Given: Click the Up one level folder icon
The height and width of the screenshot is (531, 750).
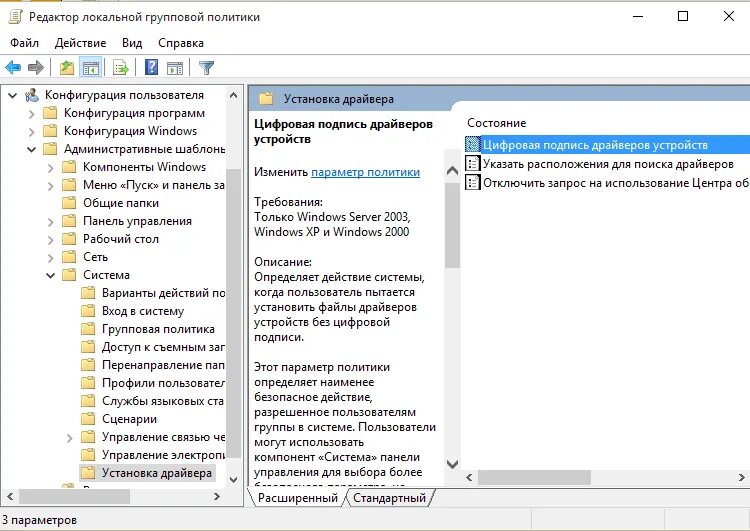Looking at the screenshot, I should pyautogui.click(x=67, y=67).
